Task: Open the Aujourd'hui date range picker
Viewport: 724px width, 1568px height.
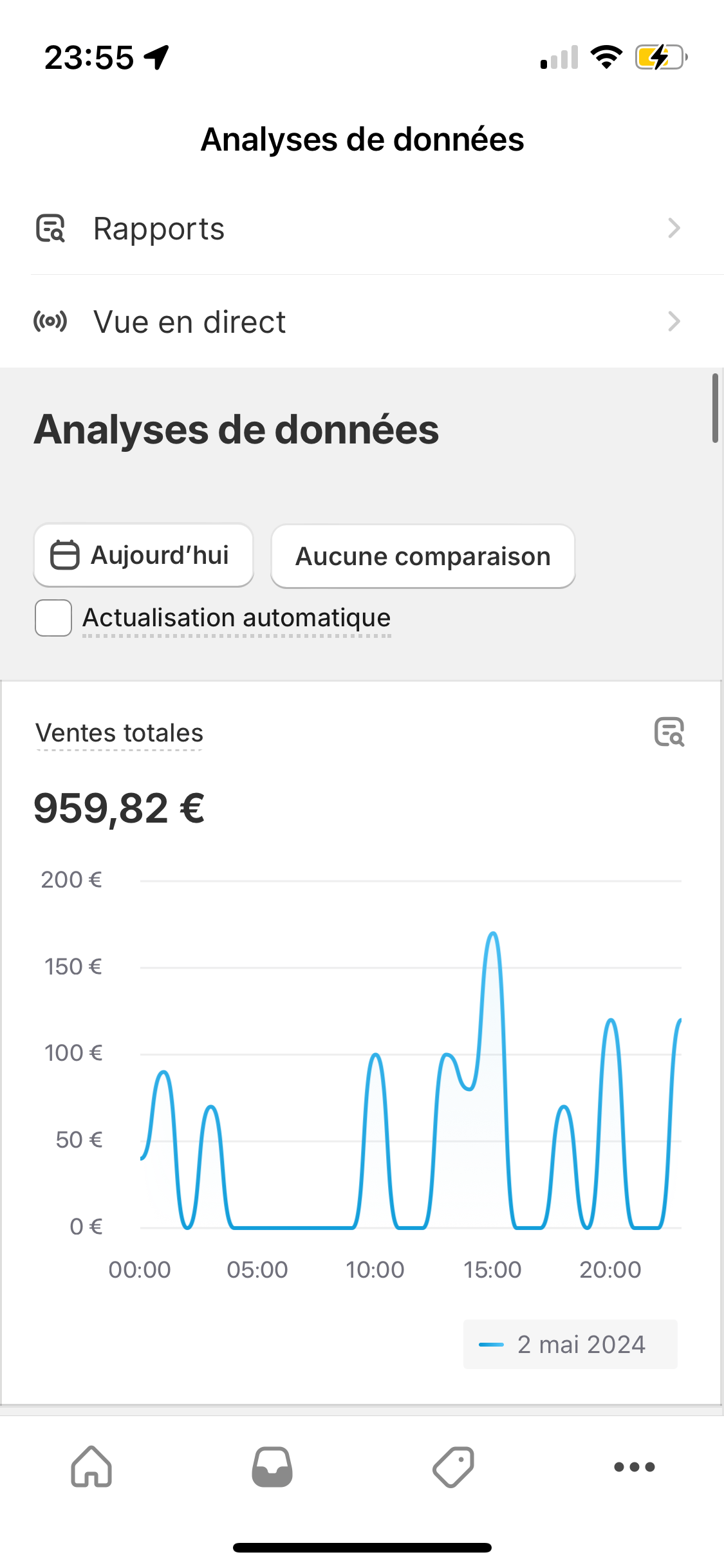Action: coord(144,555)
